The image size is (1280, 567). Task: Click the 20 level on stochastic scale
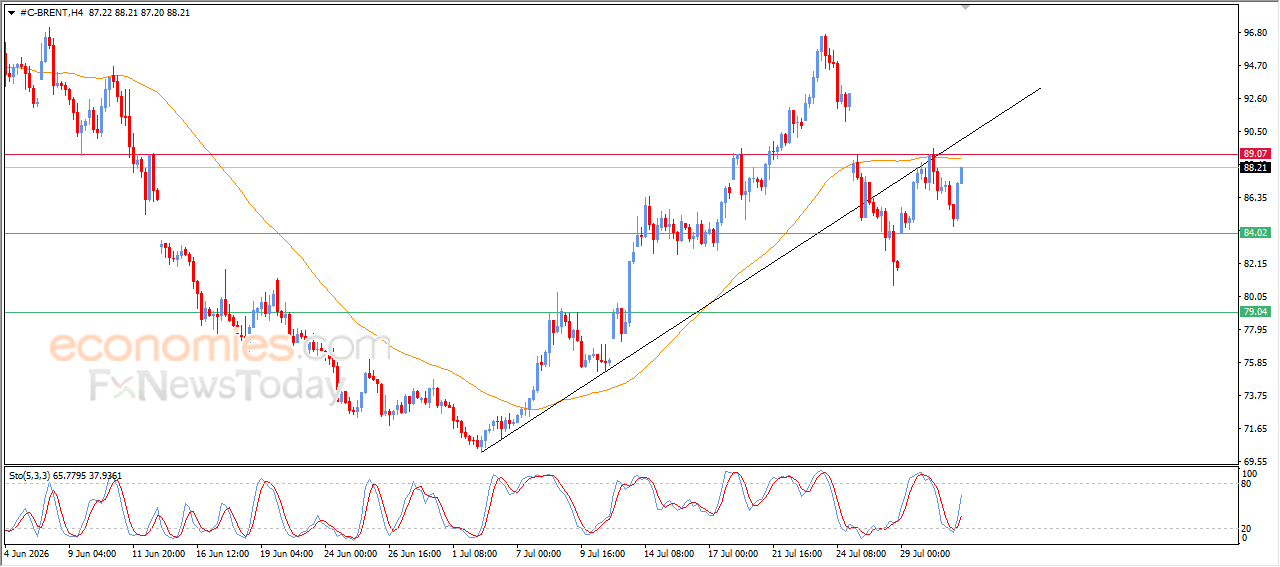click(x=1248, y=528)
